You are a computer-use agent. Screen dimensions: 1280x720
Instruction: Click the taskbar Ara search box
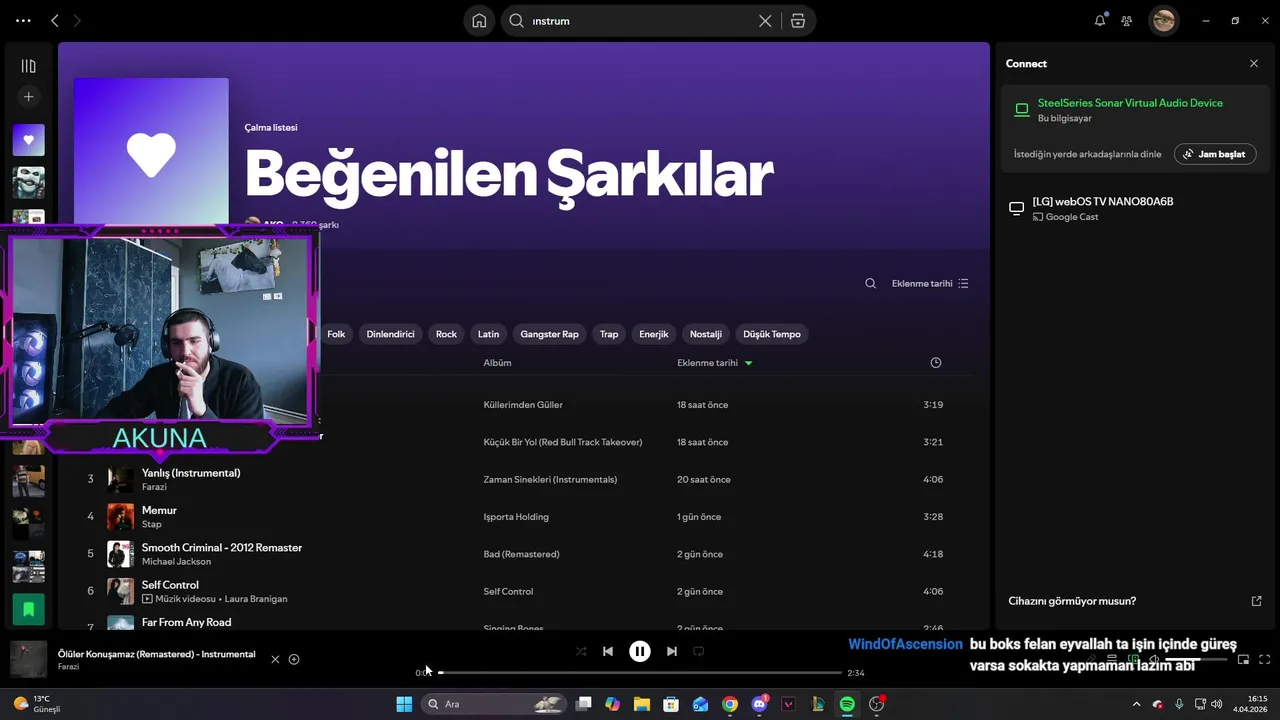click(494, 704)
